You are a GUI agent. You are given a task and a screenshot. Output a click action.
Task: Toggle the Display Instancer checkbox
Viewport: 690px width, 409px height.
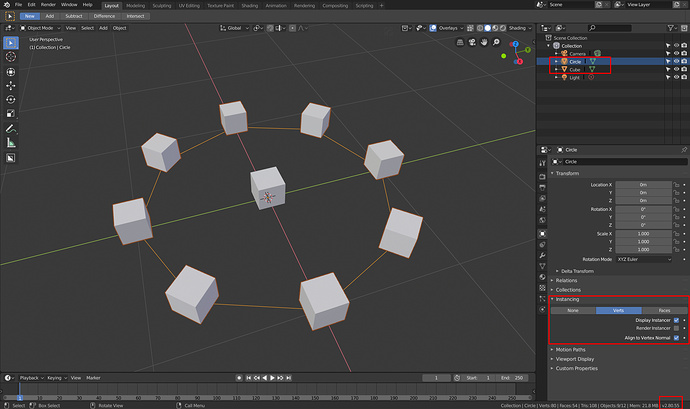click(676, 320)
